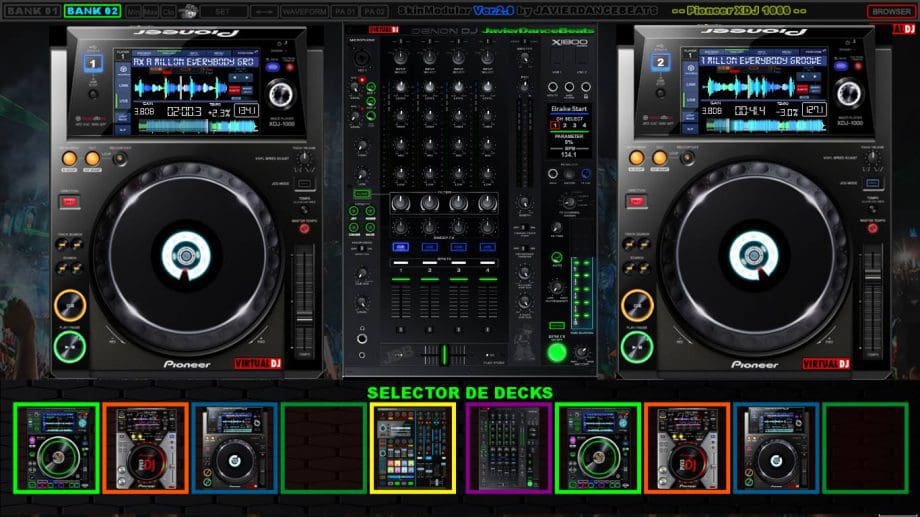Click the double-arrow swap button in top bar
Viewport: 920px width, 517px height.
coord(264,11)
